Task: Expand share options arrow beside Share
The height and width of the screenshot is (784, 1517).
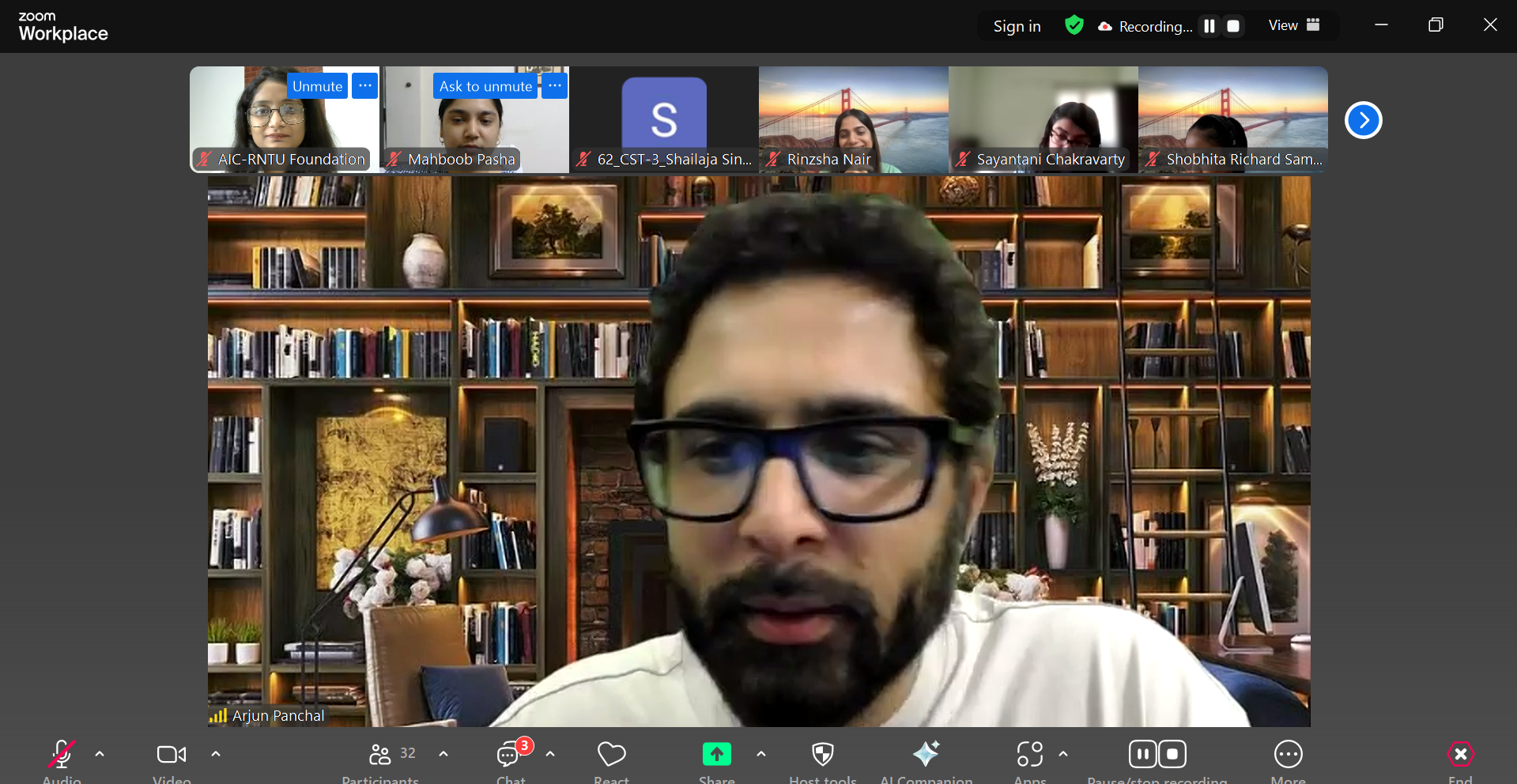Action: [761, 754]
